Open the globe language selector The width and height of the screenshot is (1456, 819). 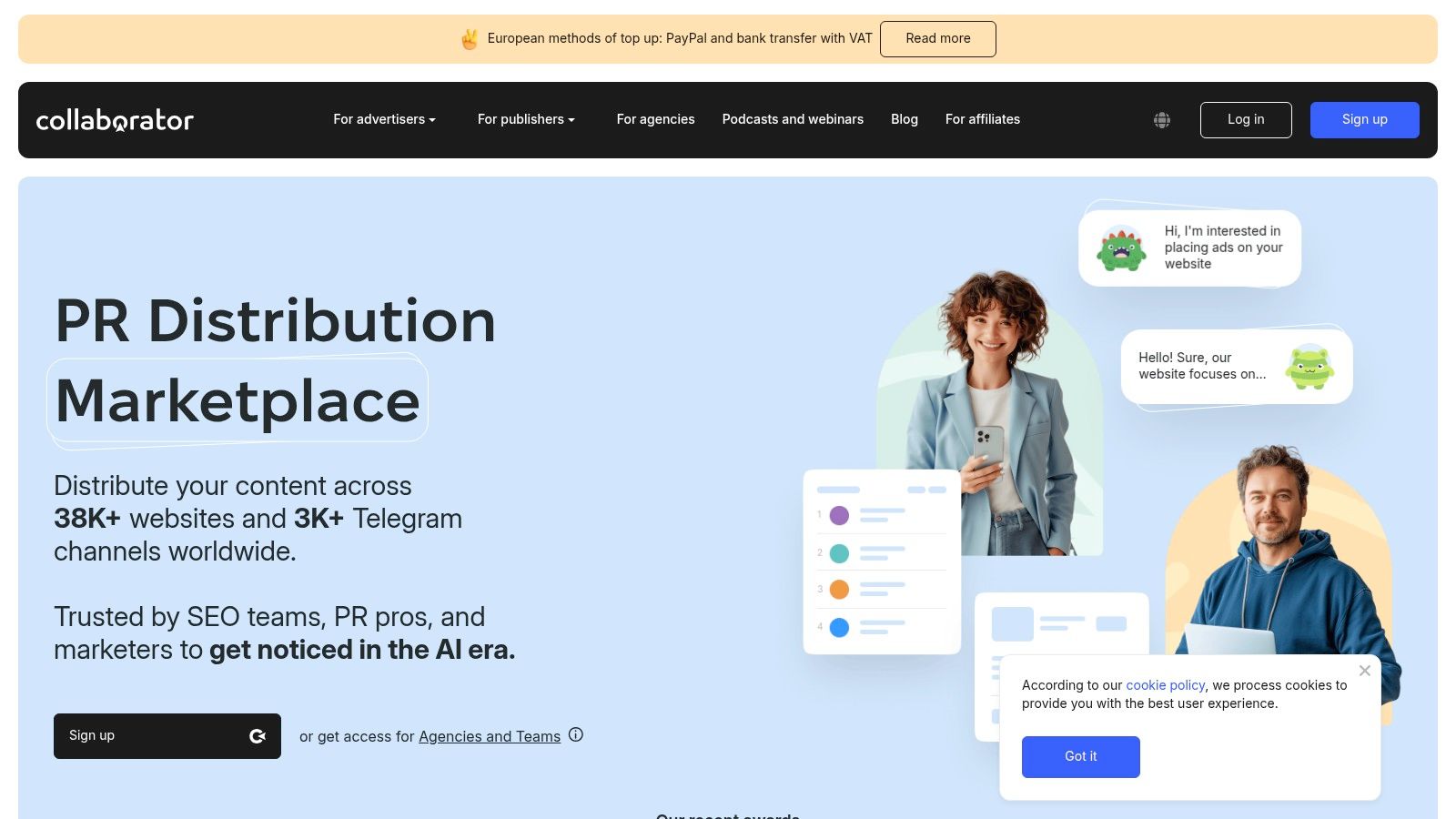pos(1162,120)
